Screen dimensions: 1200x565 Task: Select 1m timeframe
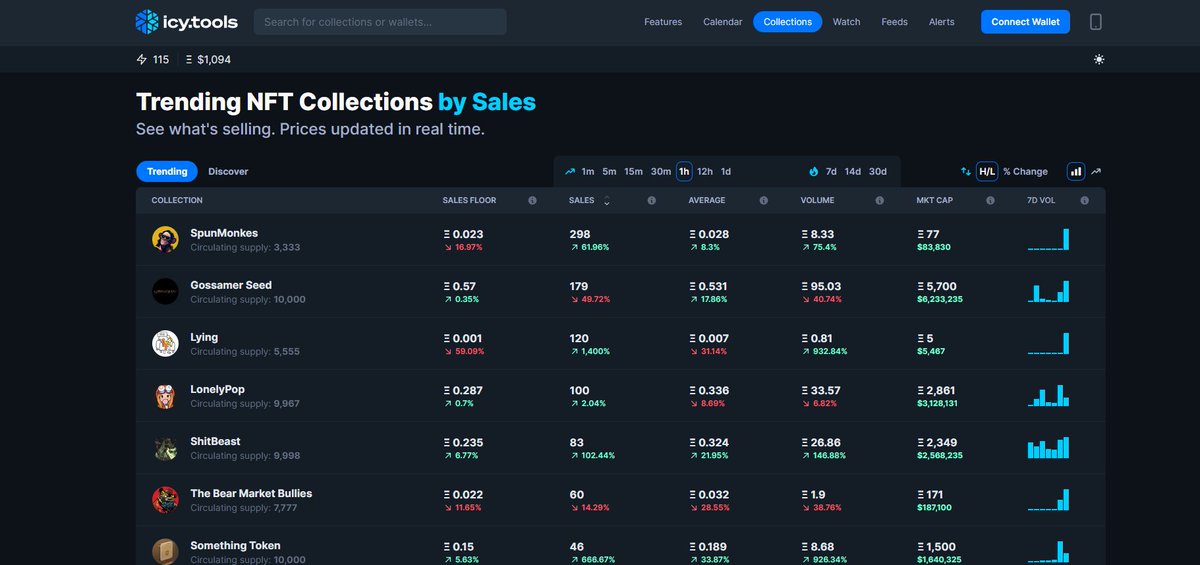click(588, 172)
